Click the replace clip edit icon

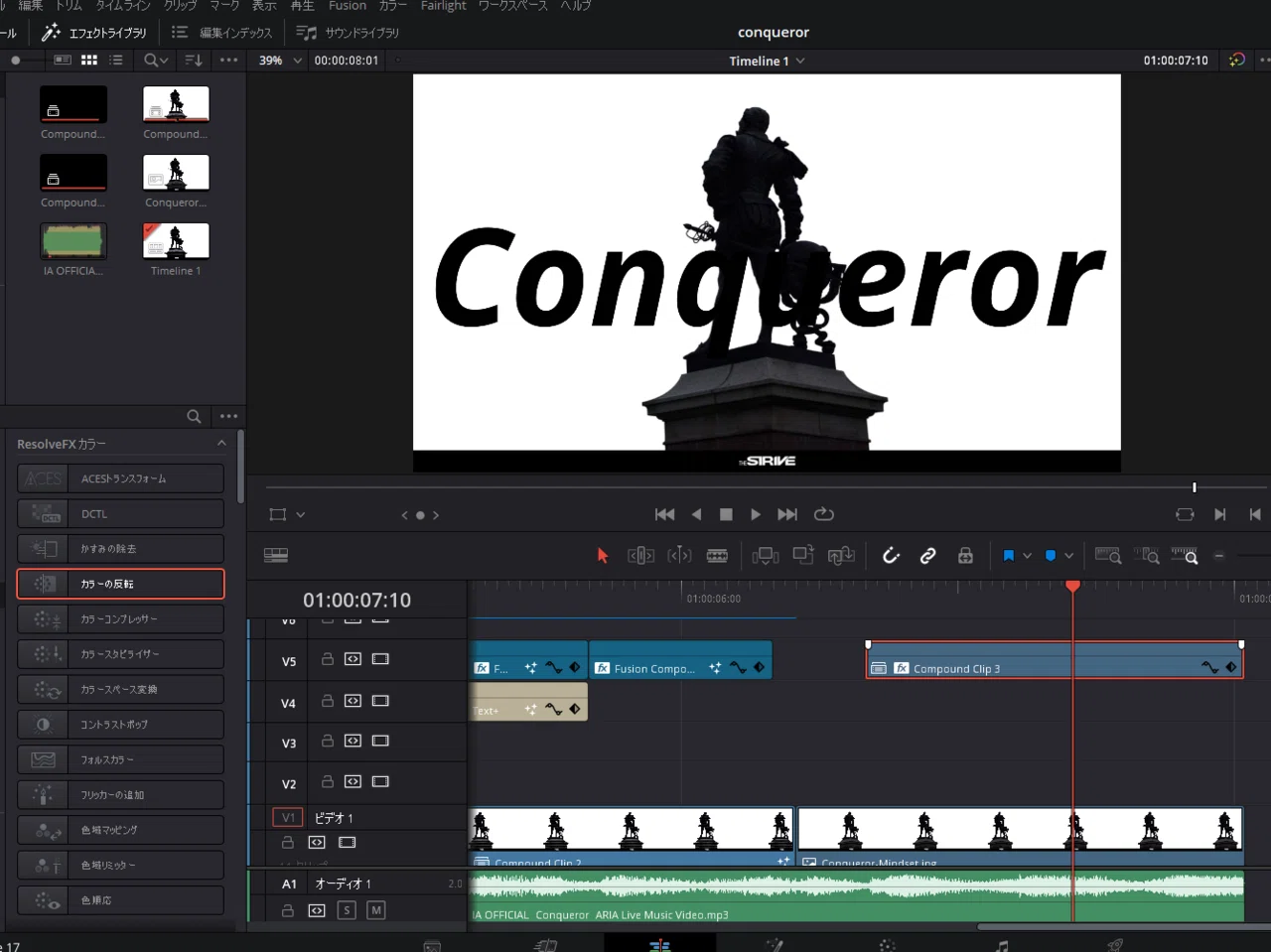coord(841,556)
